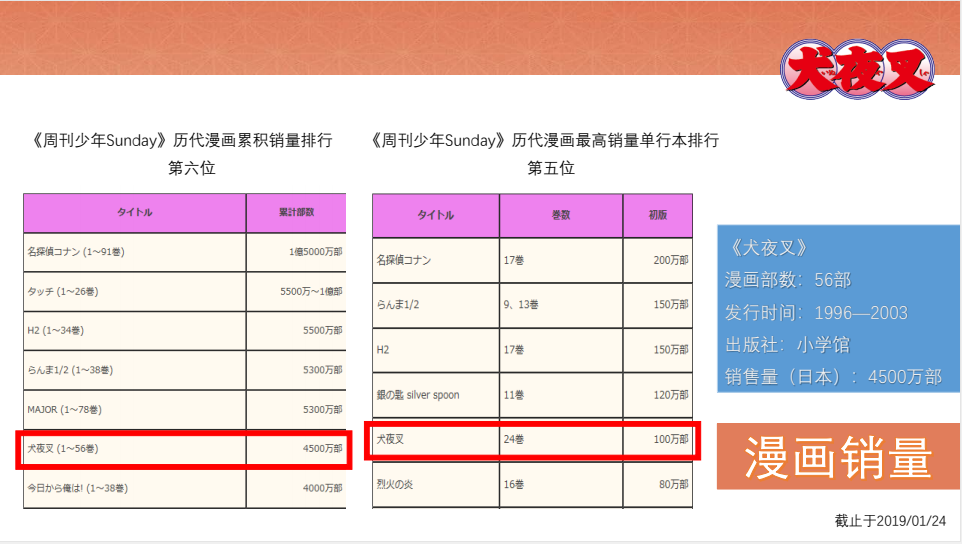Select the cell 銀の匙 silver spoon
The width and height of the screenshot is (962, 544).
(436, 395)
